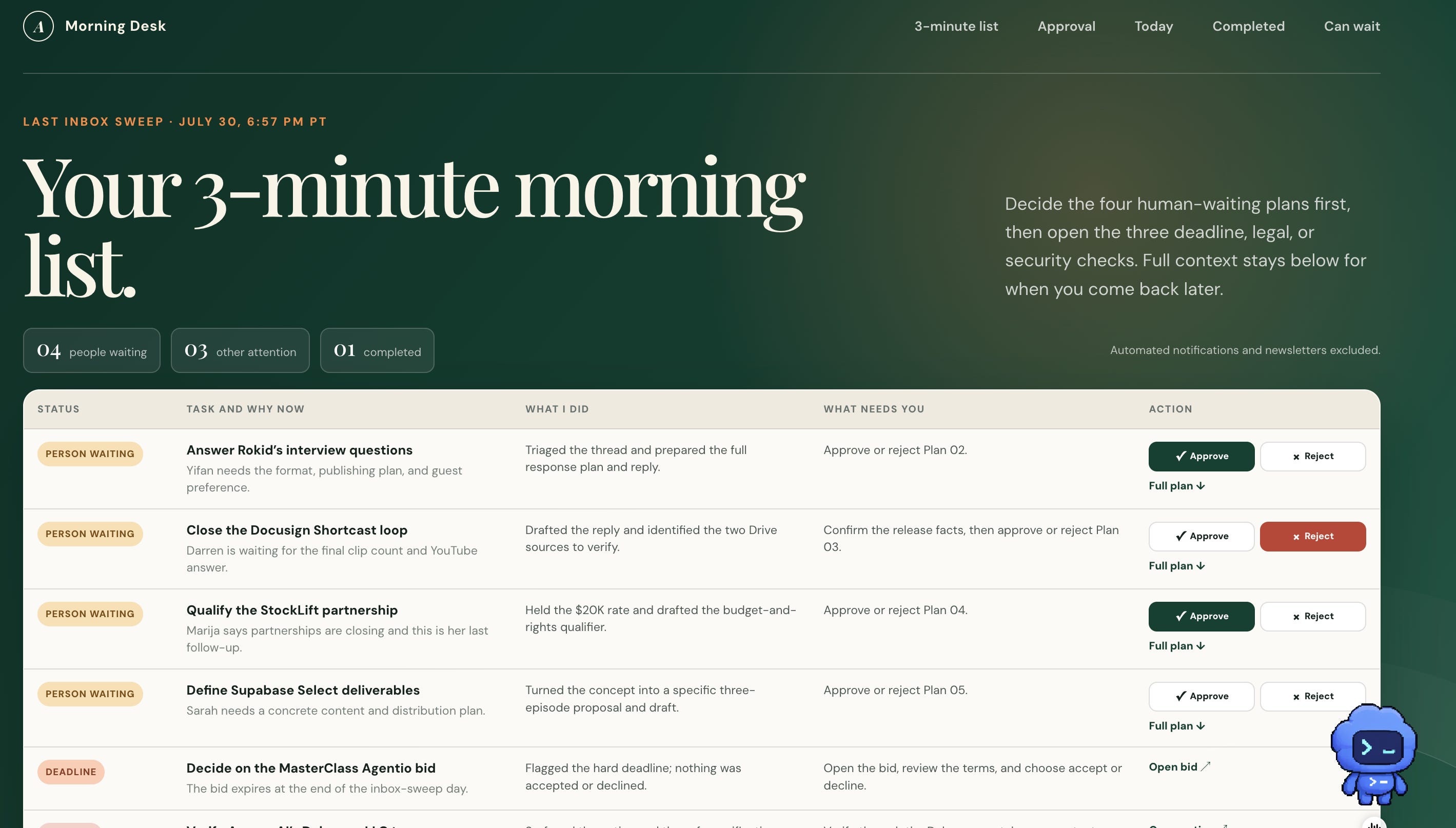Viewport: 1456px width, 828px height.
Task: Select the task title 'Define Supabase Select deliverables'
Action: (303, 691)
